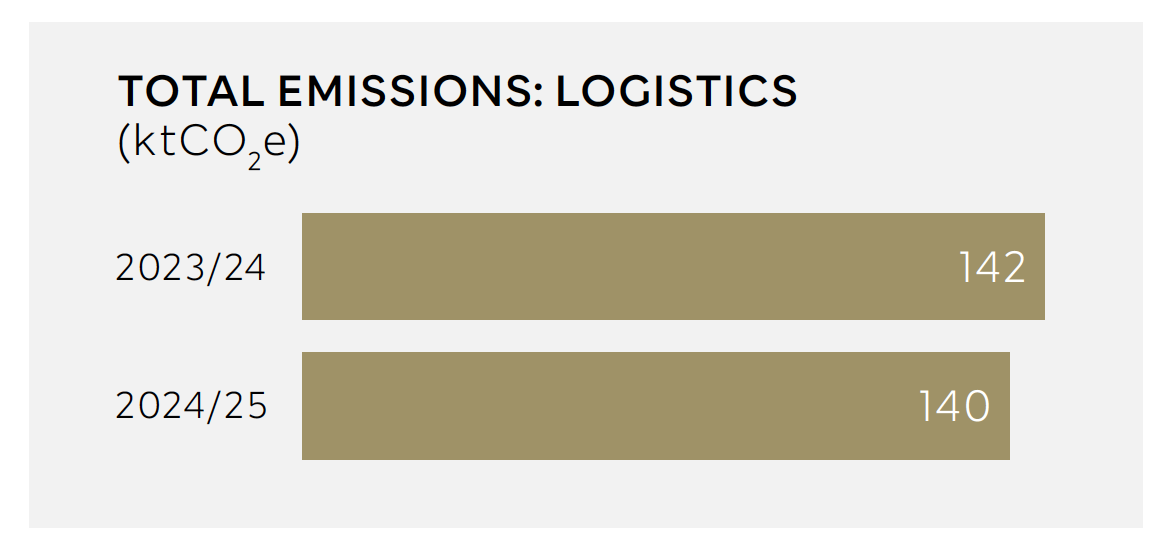Image resolution: width=1170 pixels, height=546 pixels.
Task: Click the word LOGISTICS in the heading
Action: click(x=677, y=91)
